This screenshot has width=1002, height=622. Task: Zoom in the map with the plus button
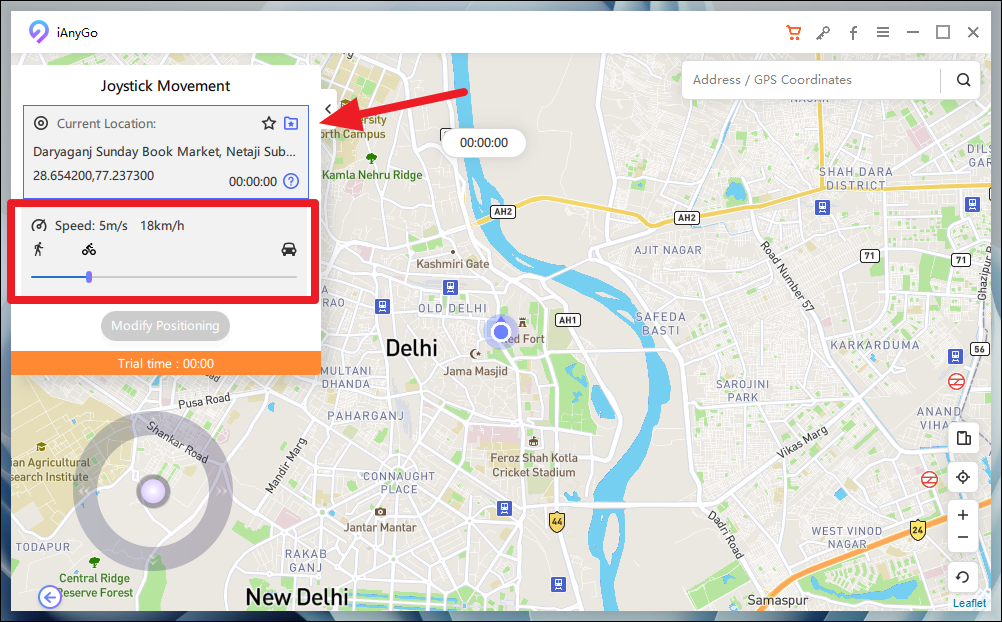click(x=963, y=515)
